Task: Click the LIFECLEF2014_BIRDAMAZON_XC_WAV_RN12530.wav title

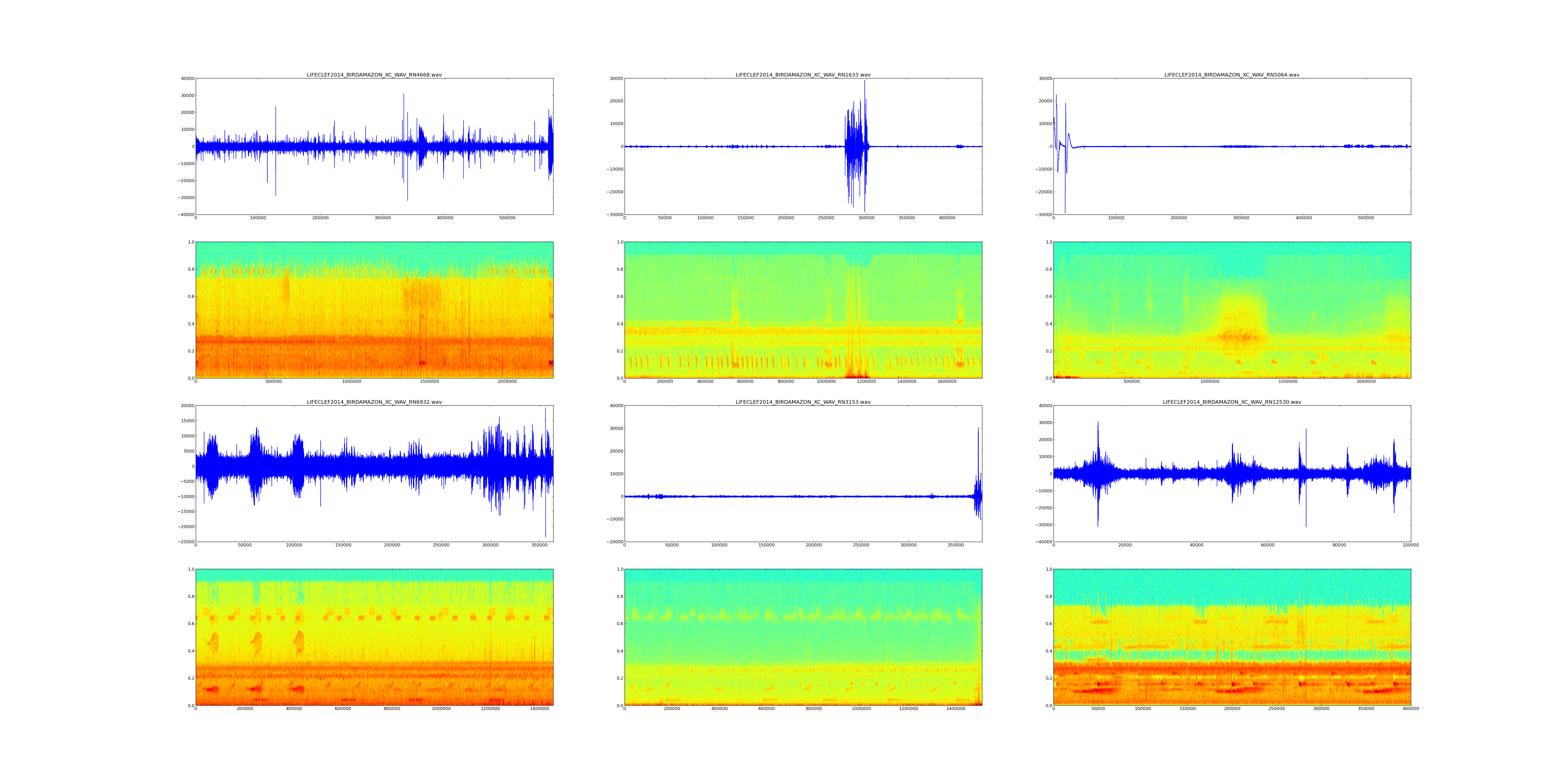Action: point(1232,402)
